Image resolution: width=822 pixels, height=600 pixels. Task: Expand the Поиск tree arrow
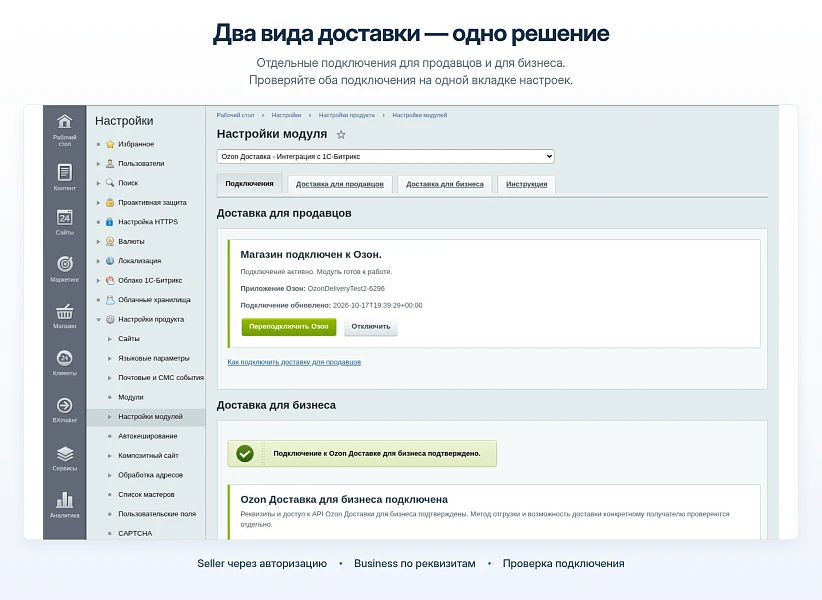click(x=98, y=183)
